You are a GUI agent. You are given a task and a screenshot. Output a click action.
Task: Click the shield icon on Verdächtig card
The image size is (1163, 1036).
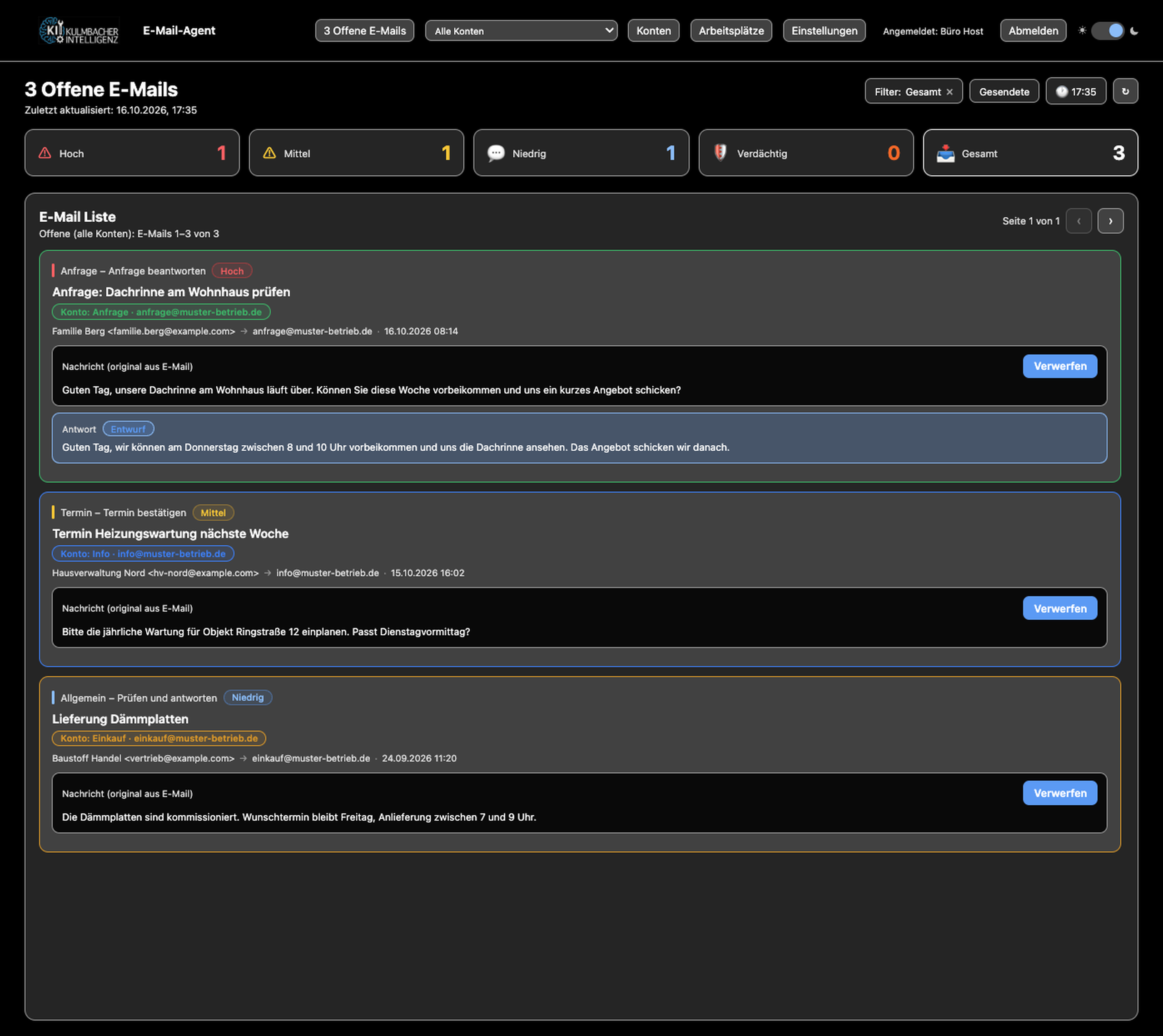(720, 153)
